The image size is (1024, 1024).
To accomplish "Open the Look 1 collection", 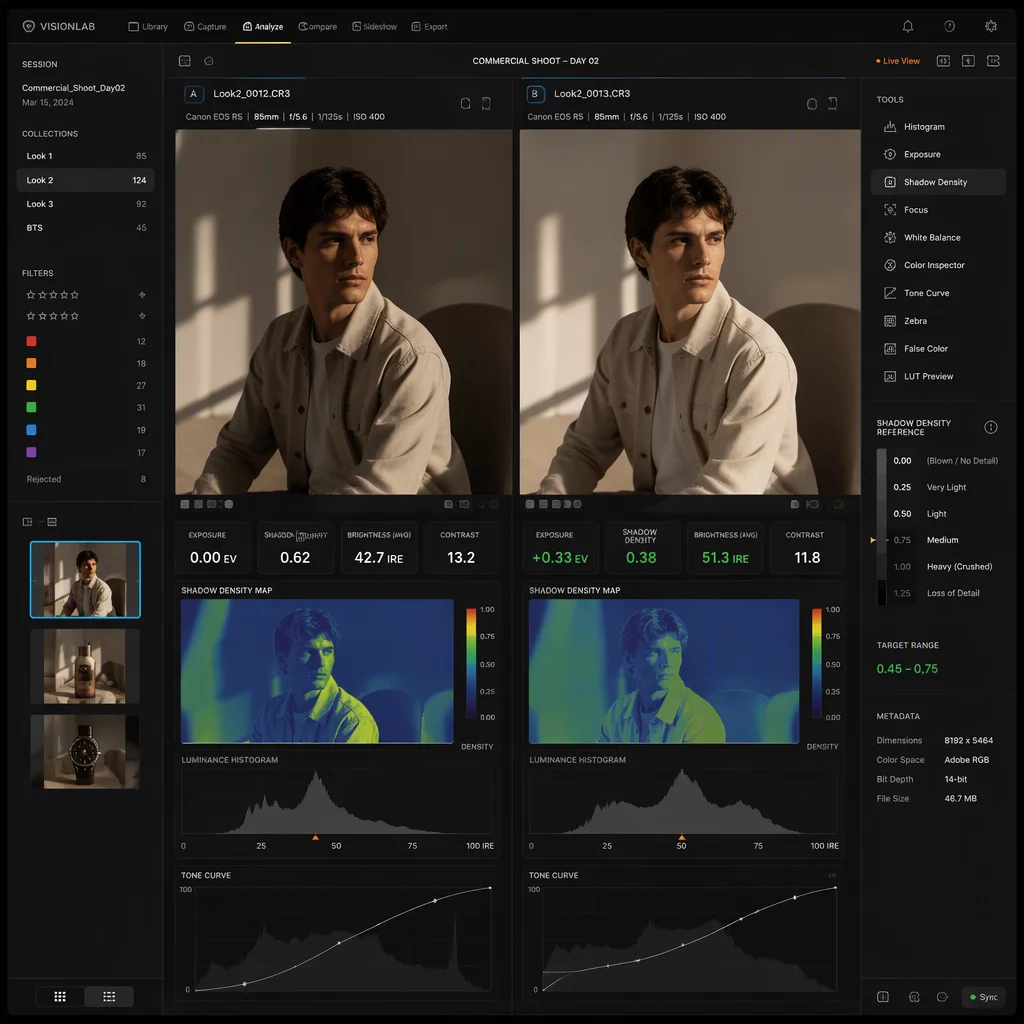I will click(x=86, y=156).
